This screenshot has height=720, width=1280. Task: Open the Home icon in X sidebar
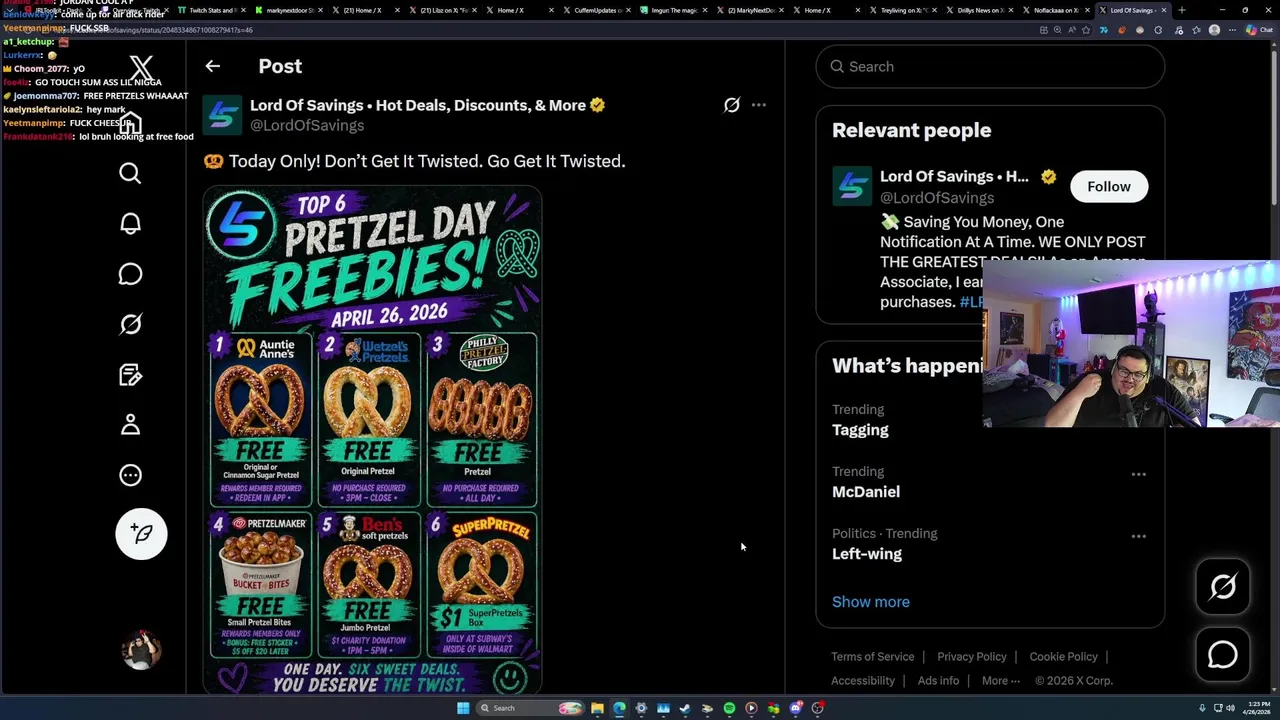(x=131, y=123)
